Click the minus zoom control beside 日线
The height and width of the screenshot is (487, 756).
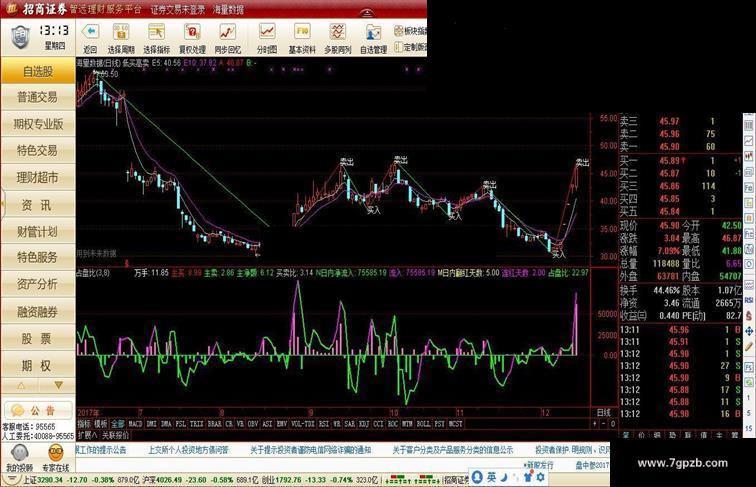coord(604,424)
